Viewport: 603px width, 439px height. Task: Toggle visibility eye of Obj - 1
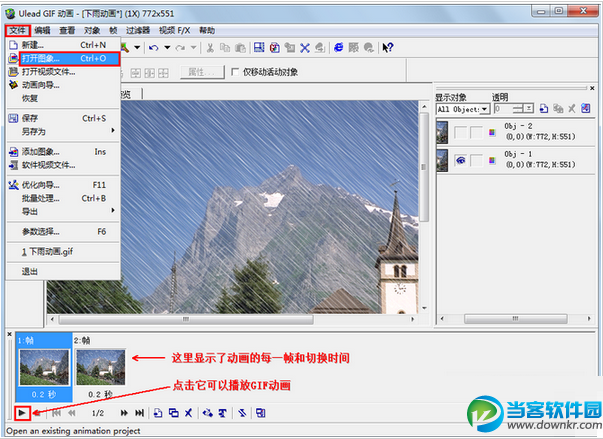(x=460, y=160)
